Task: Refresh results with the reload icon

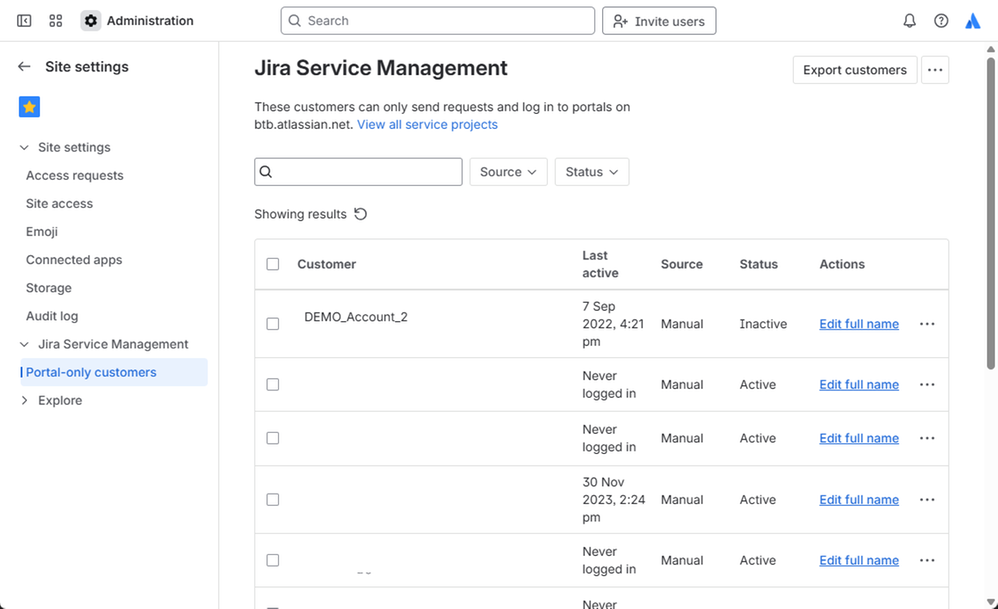Action: coord(361,214)
